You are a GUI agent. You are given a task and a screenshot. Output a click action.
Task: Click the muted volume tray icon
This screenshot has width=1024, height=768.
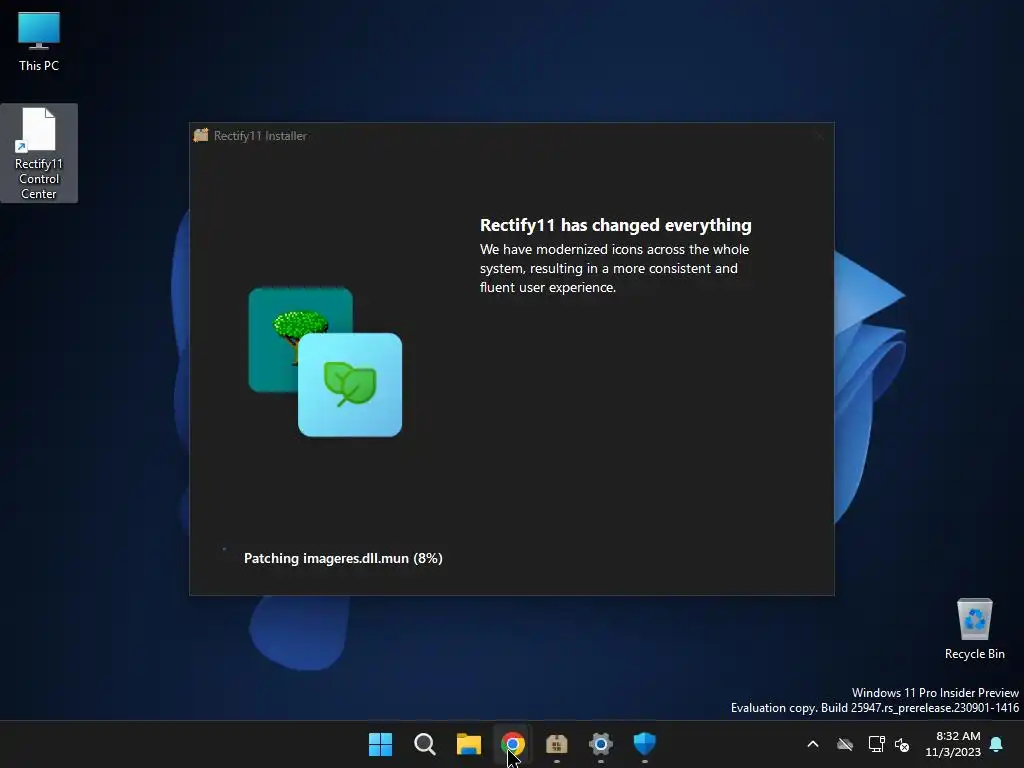click(x=902, y=744)
